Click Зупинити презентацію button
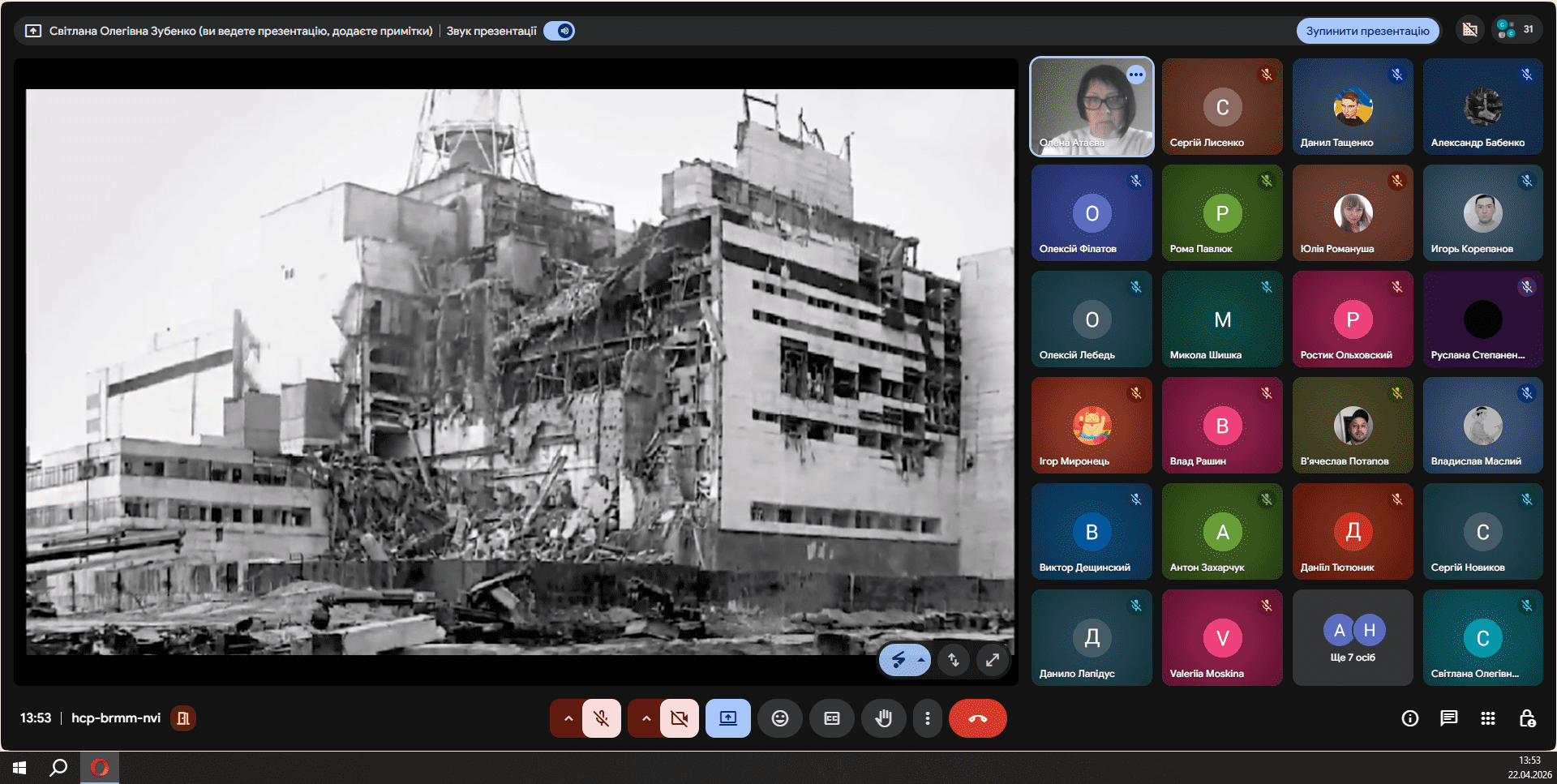Viewport: 1557px width, 784px height. pos(1367,31)
